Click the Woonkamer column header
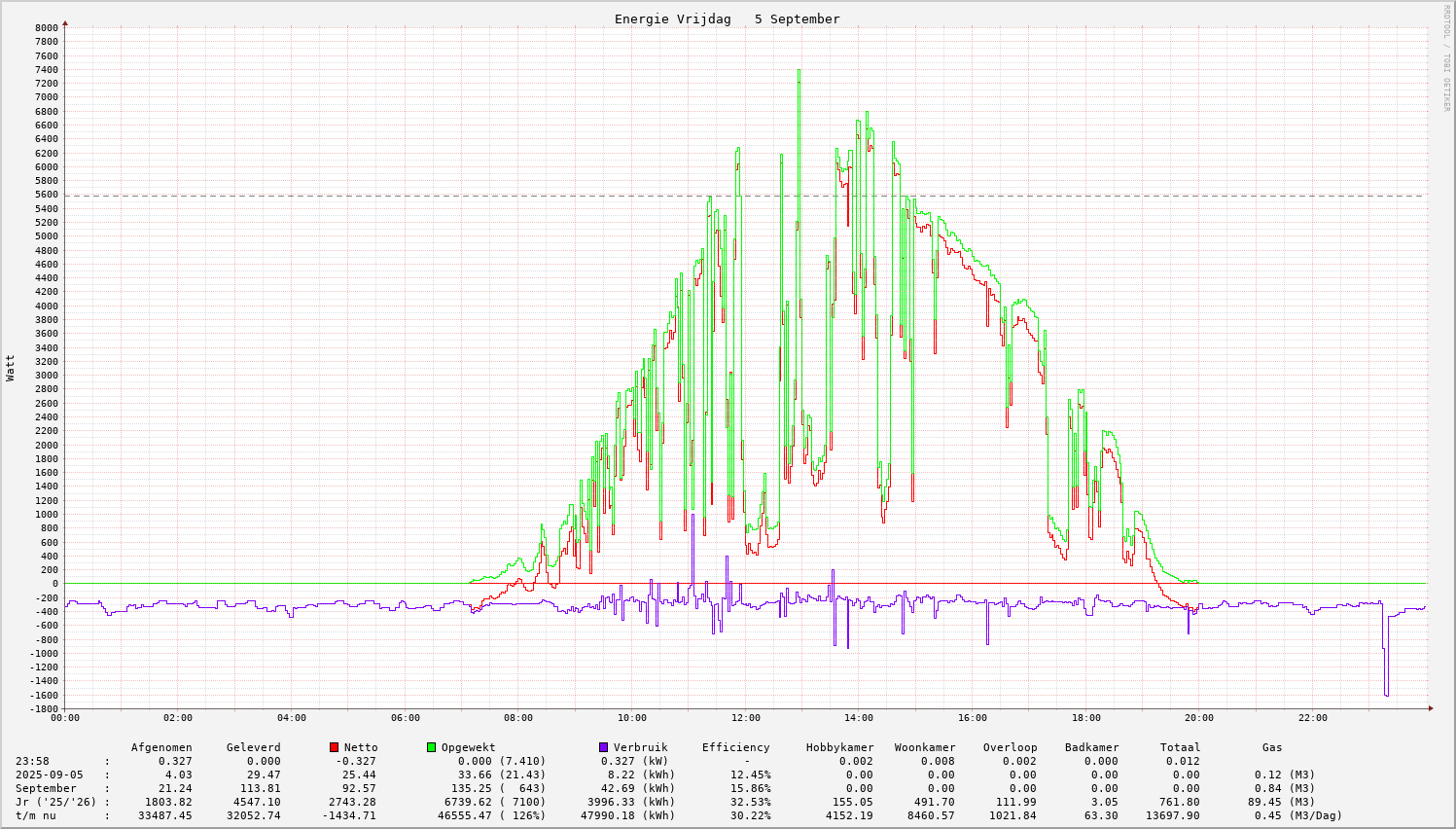This screenshot has width=1456, height=829. [925, 747]
